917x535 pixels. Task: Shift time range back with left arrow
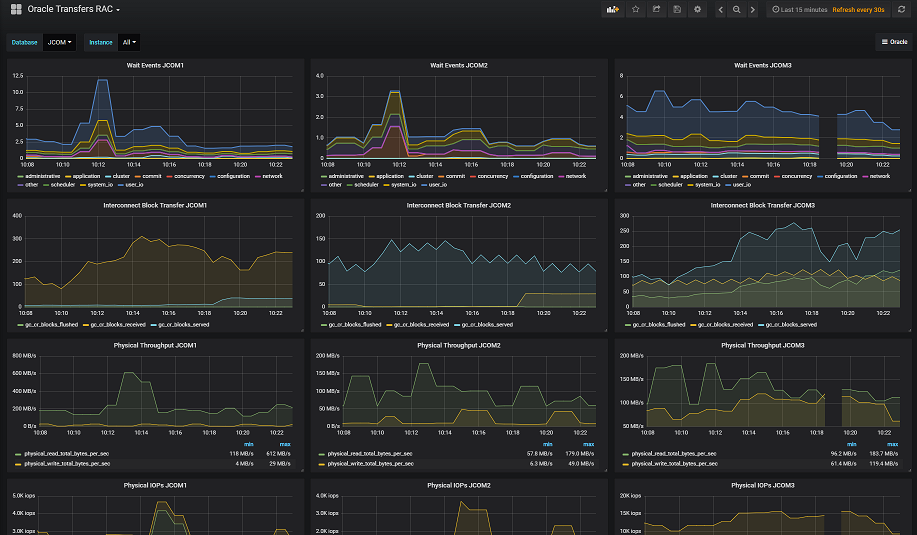pyautogui.click(x=720, y=9)
